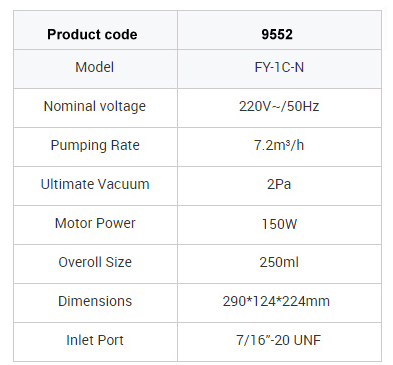Click the Inlet Port label
The height and width of the screenshot is (365, 393).
[x=95, y=340]
